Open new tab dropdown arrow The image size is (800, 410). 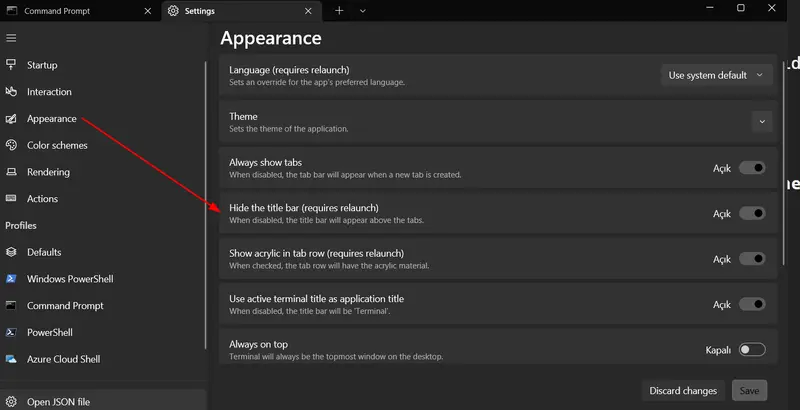[362, 11]
